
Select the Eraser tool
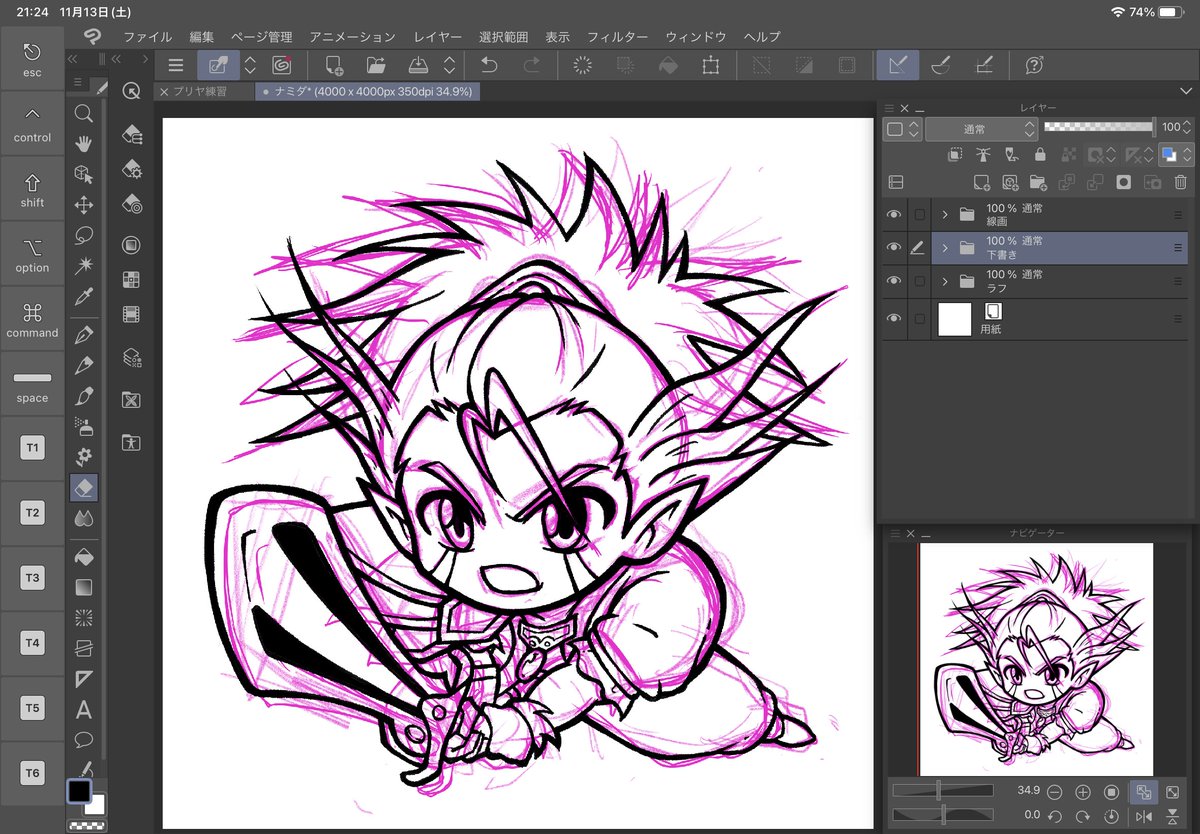pos(84,487)
